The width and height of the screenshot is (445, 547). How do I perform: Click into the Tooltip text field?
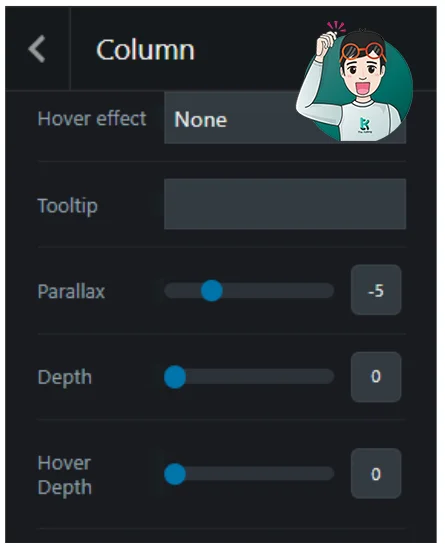click(x=285, y=204)
